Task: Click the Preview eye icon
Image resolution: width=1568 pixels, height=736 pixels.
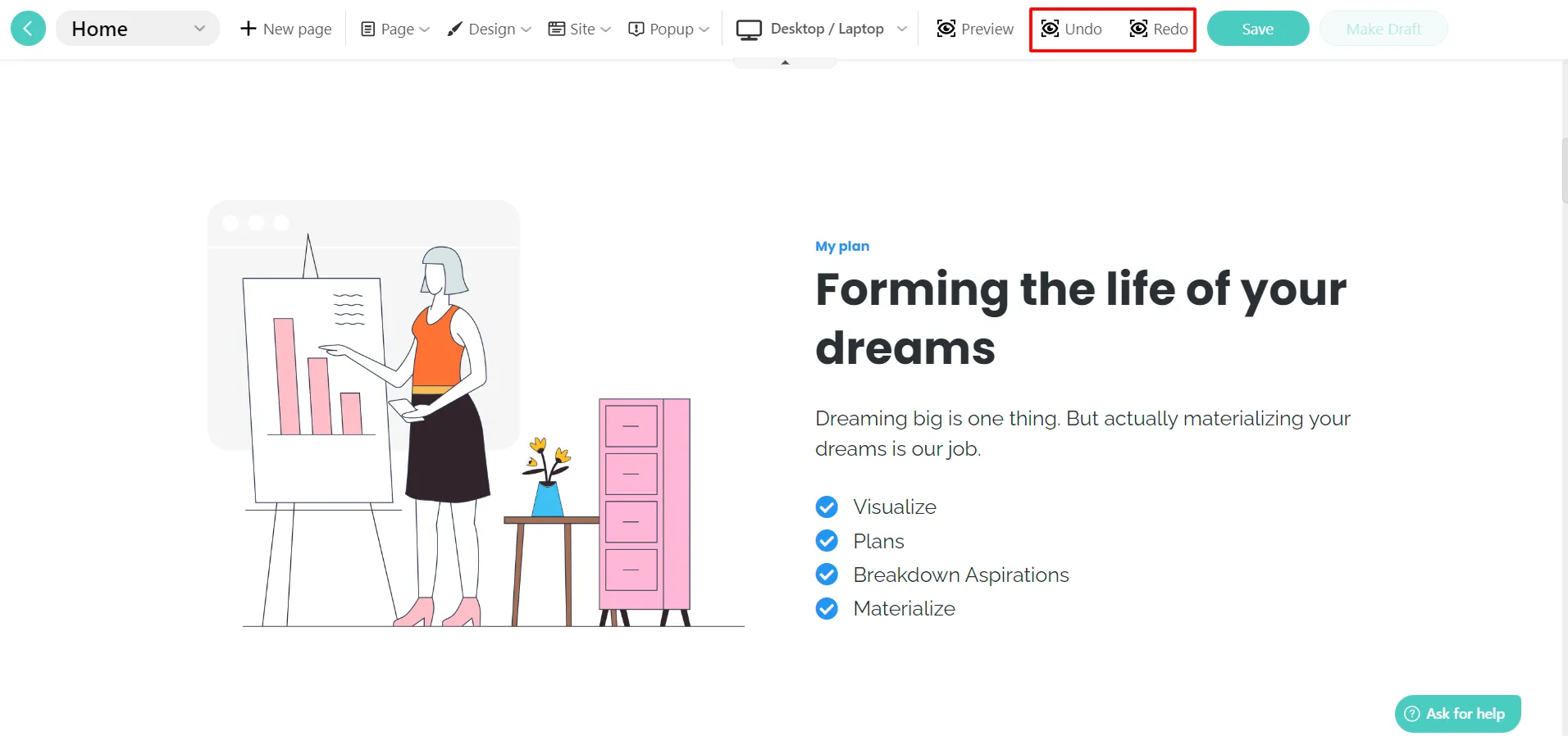Action: (946, 29)
